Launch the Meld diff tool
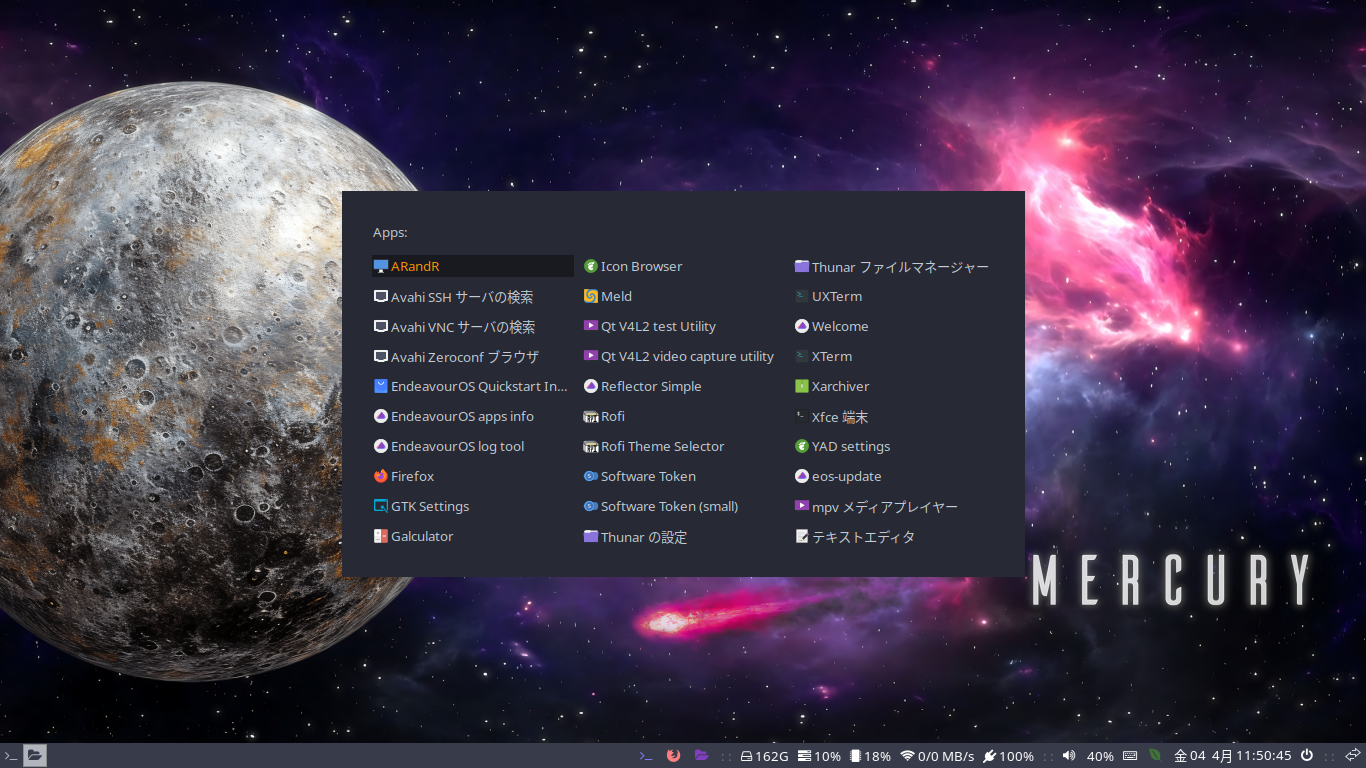This screenshot has height=768, width=1366. pyautogui.click(x=616, y=296)
